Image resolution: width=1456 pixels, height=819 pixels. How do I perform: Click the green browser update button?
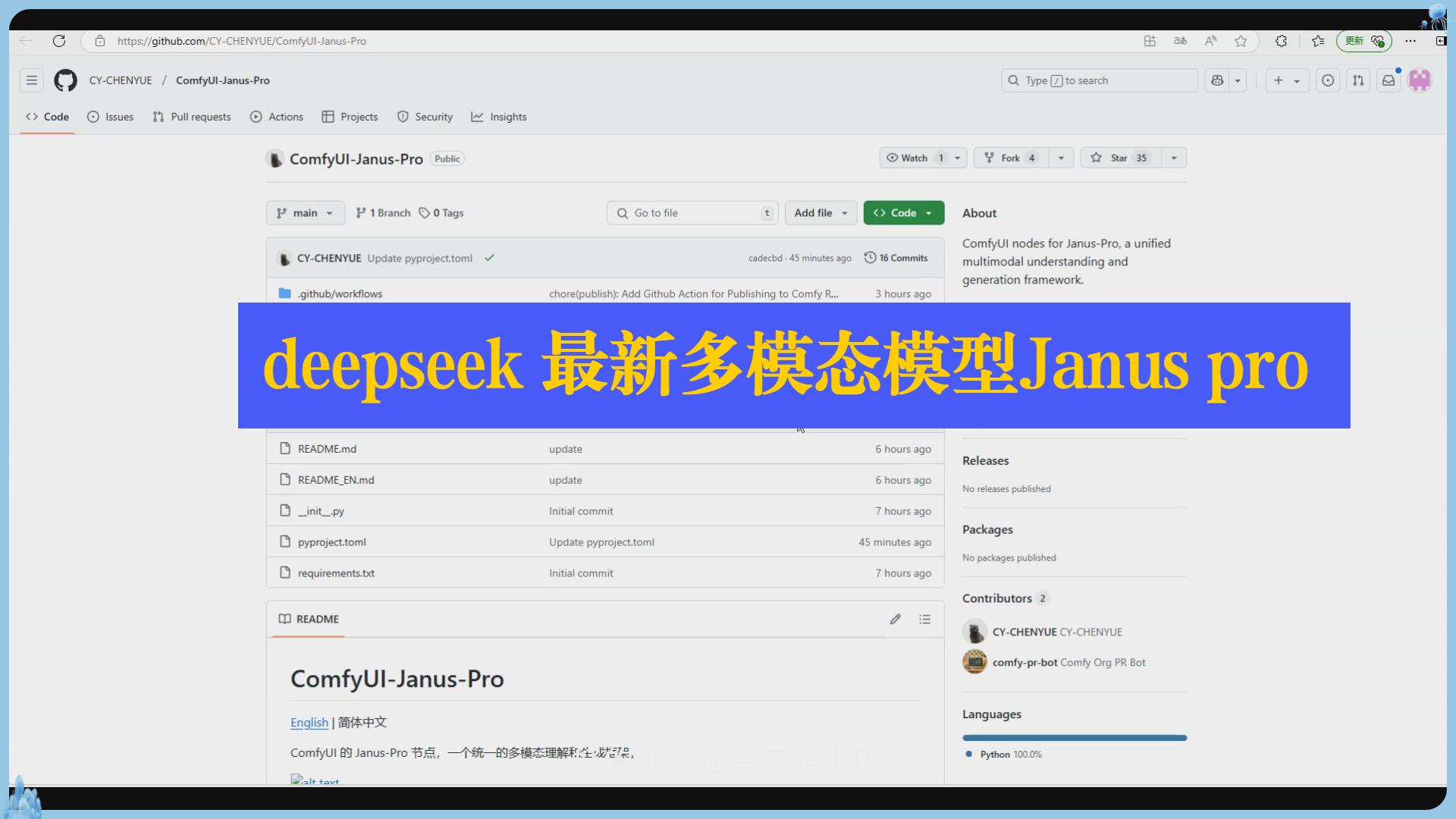tap(1363, 41)
